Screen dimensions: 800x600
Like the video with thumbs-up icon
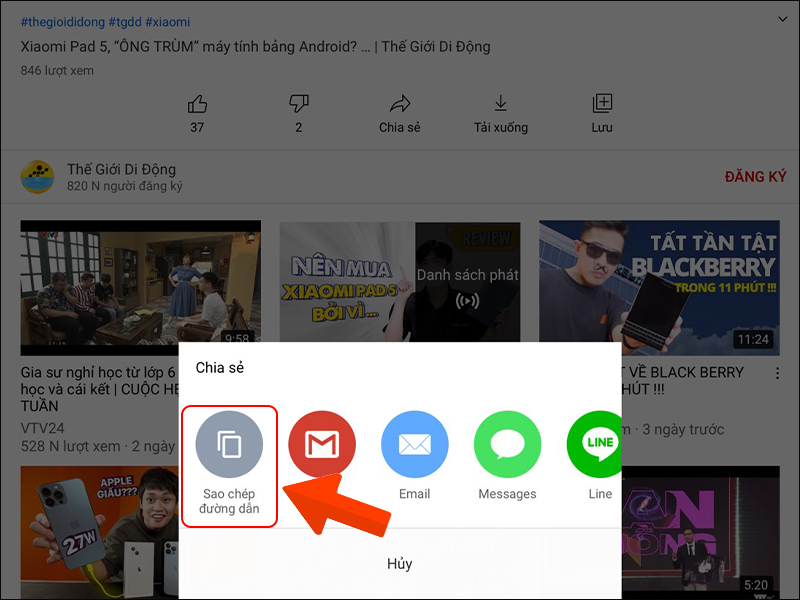click(197, 104)
